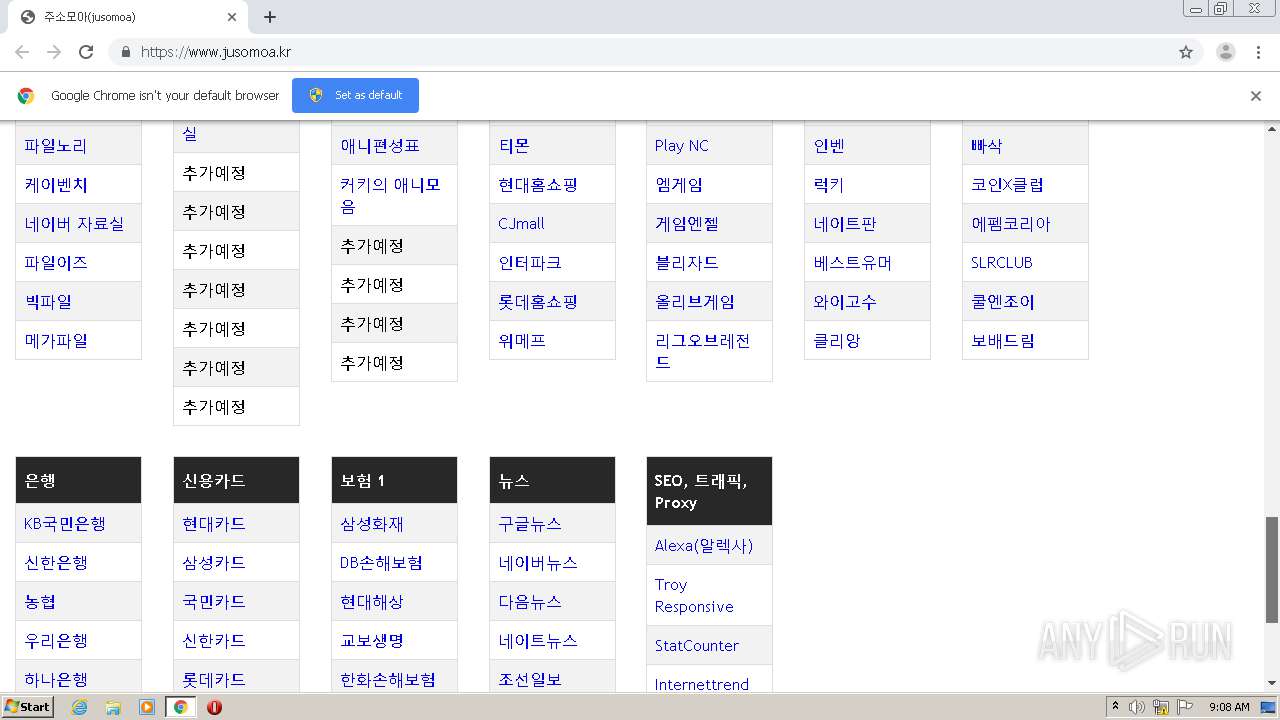Open the 현대홈쇼핑 link

538,185
